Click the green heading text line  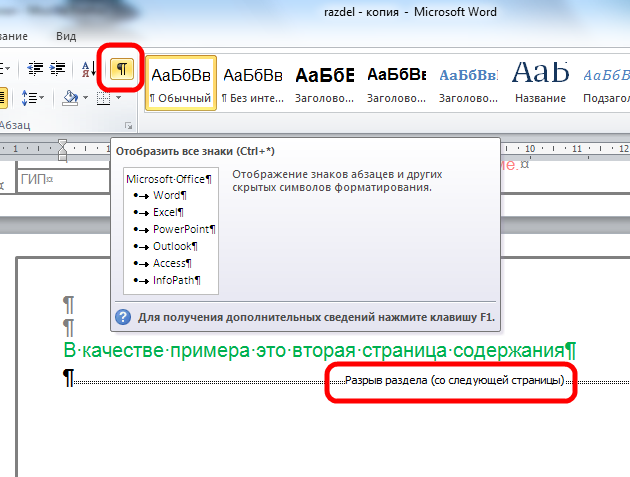coord(320,351)
